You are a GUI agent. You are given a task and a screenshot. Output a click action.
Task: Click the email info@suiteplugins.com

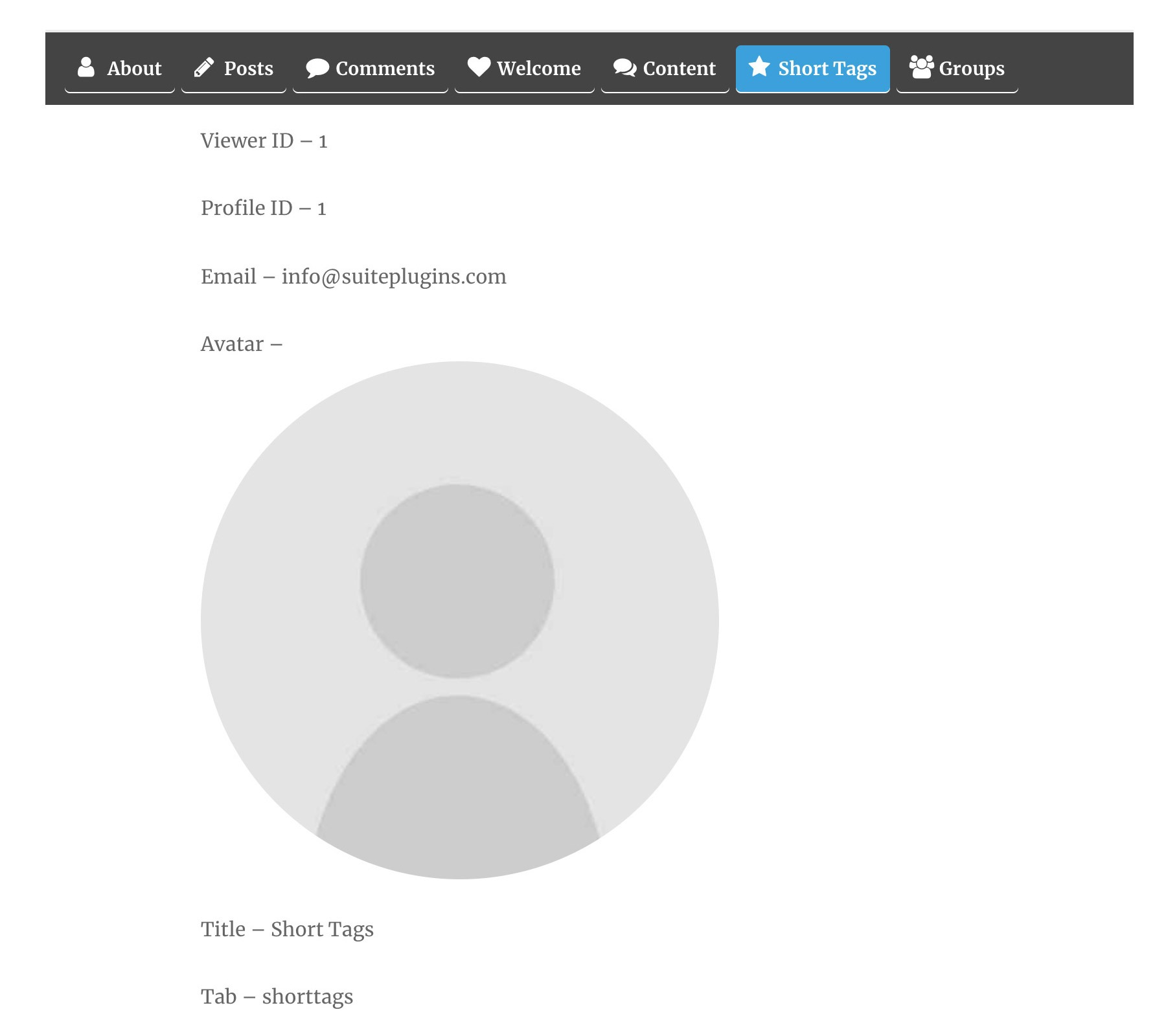(394, 277)
